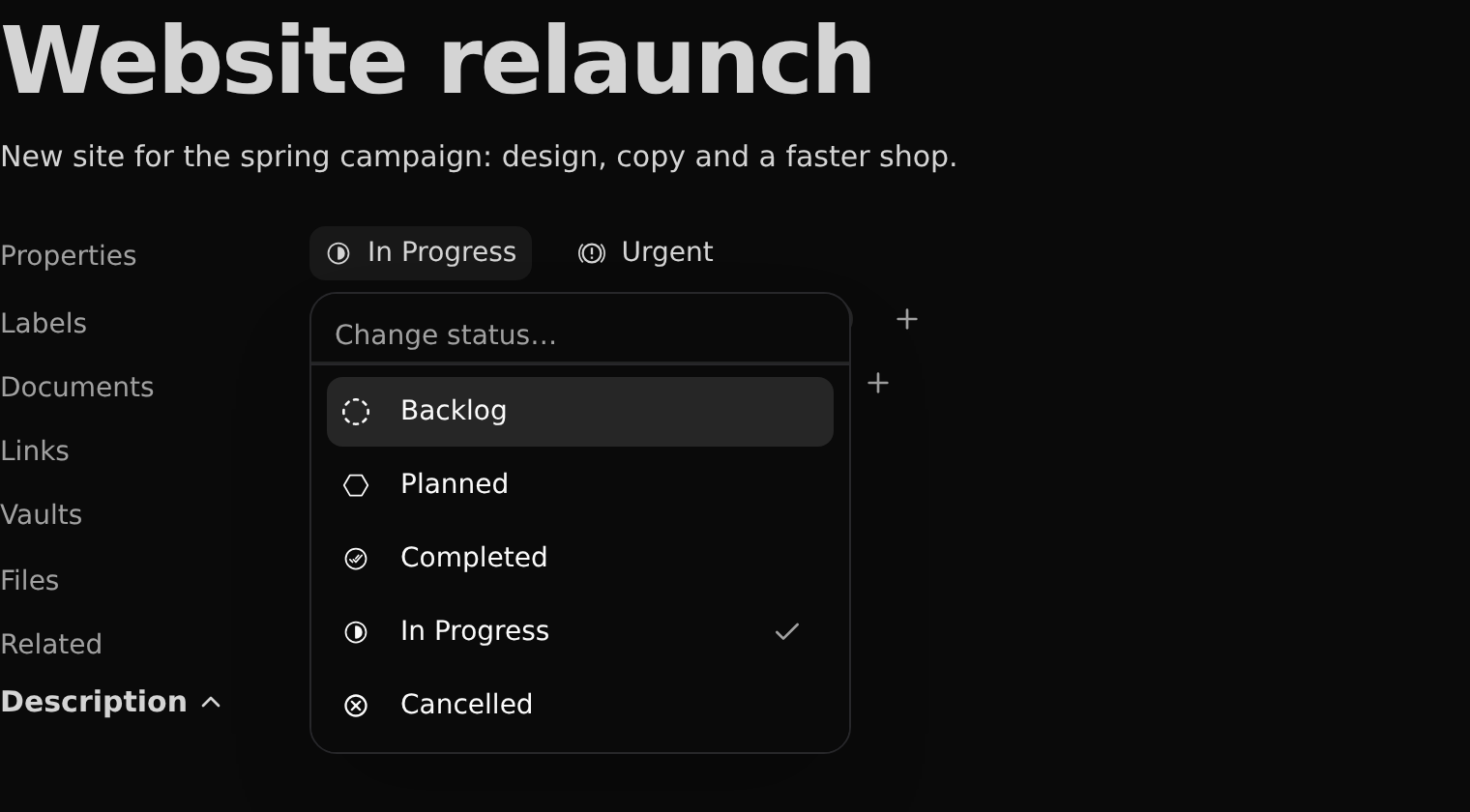The height and width of the screenshot is (812, 1470).
Task: Add a label with the plus icon
Action: click(x=906, y=319)
